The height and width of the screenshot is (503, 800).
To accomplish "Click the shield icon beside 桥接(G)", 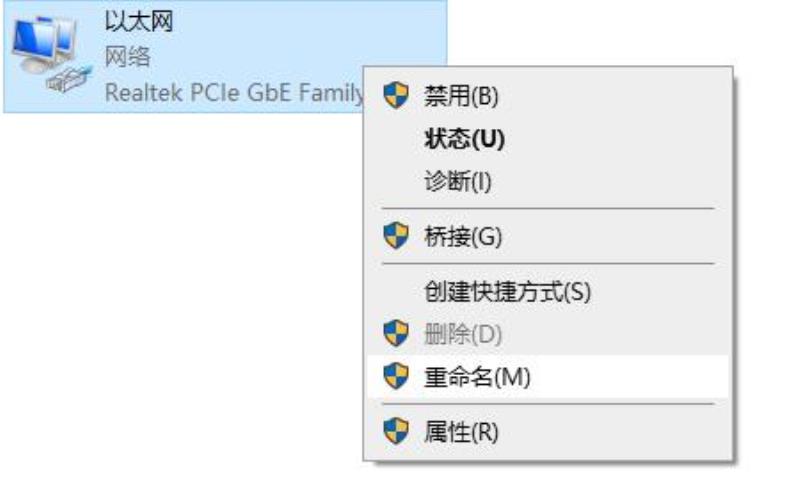I will click(396, 236).
